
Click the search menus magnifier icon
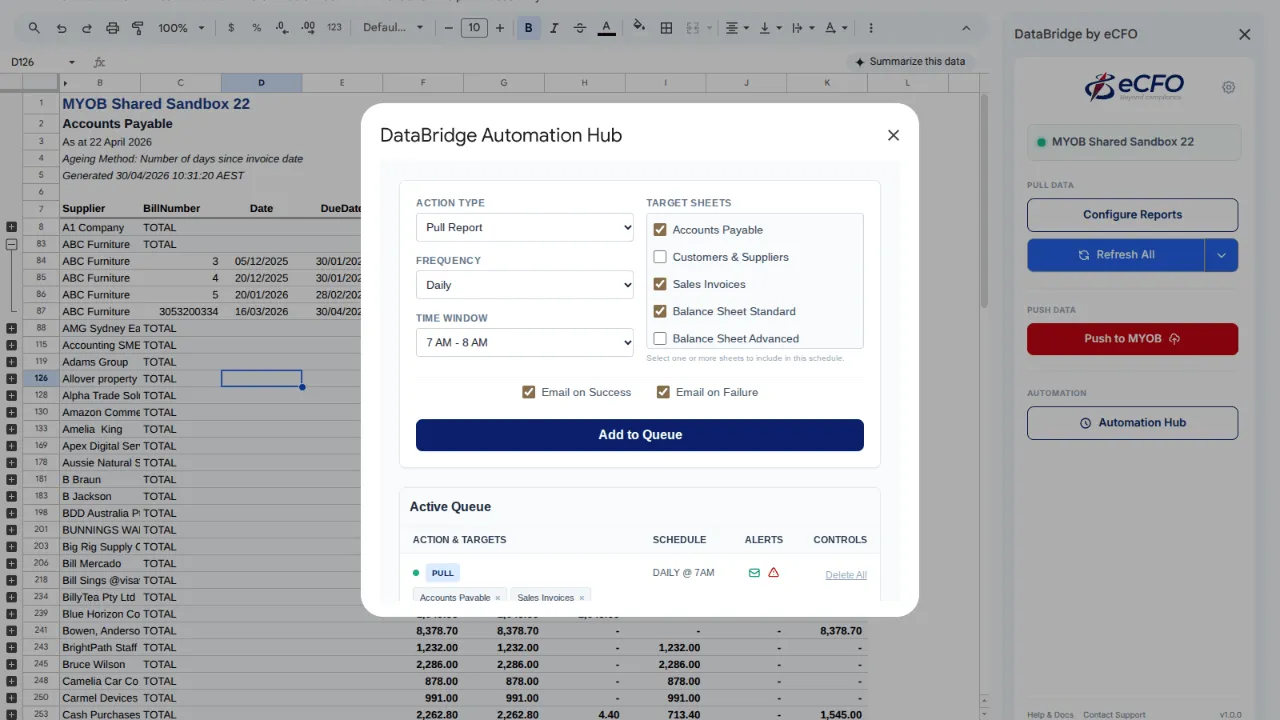point(35,28)
